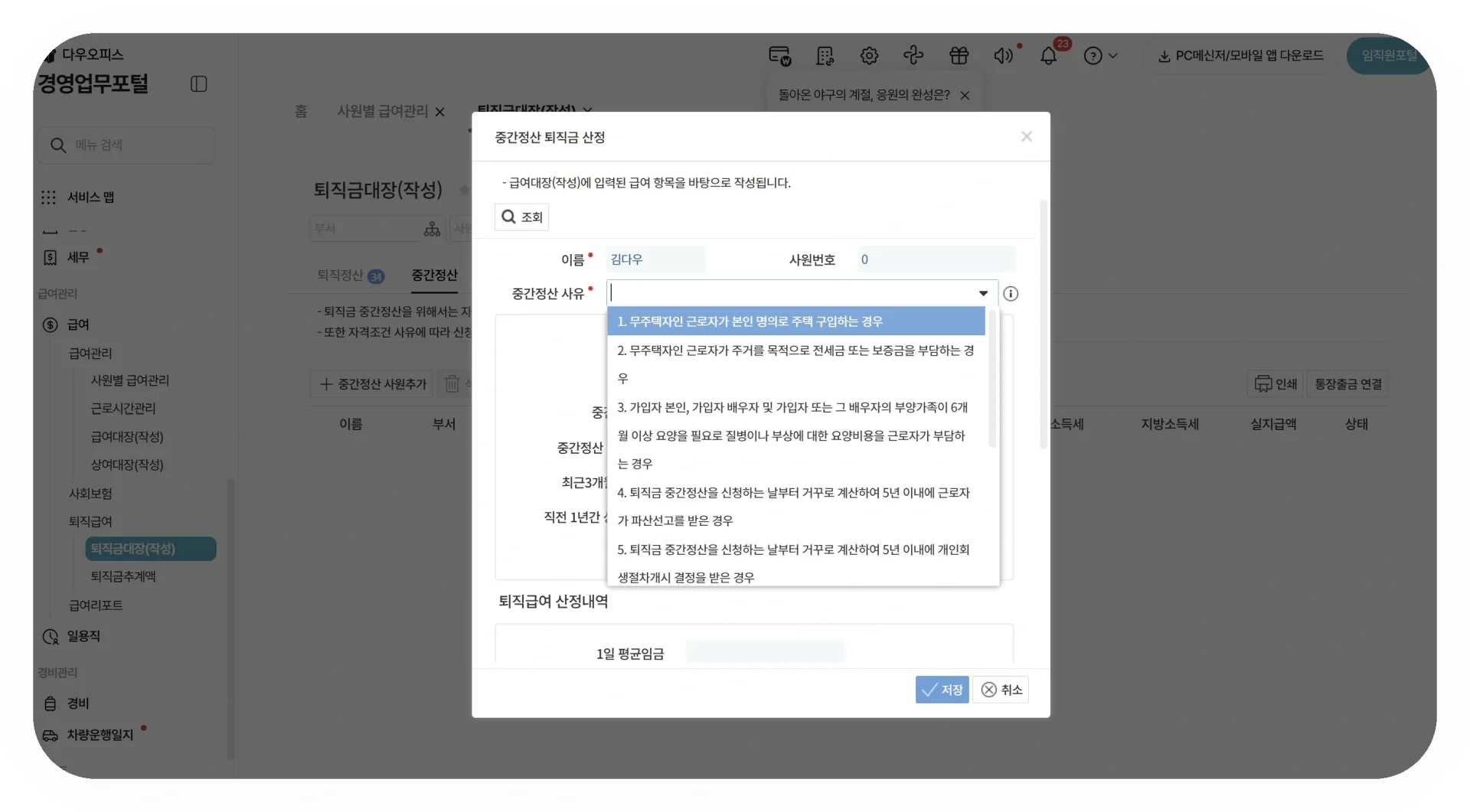Open the speaker announcements icon
Image resolution: width=1470 pixels, height=812 pixels.
click(x=1003, y=56)
